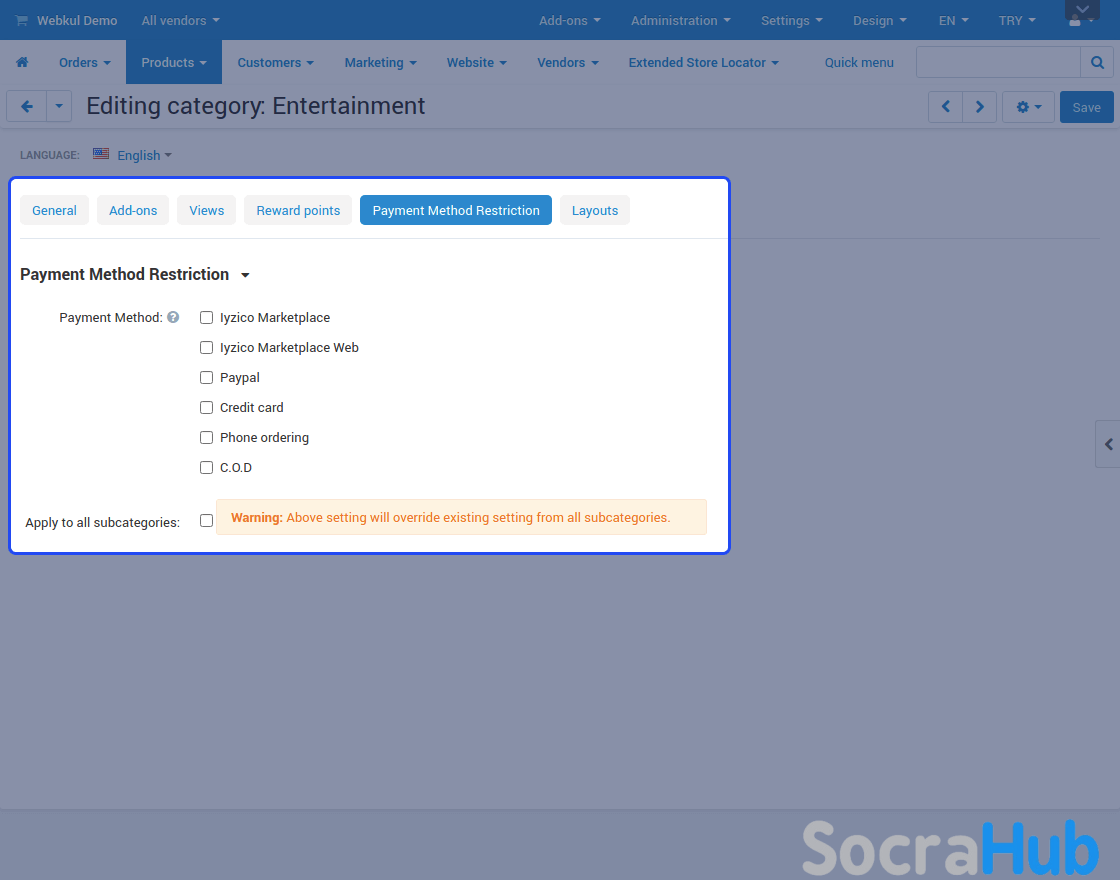1120x880 pixels.
Task: Click the search magnifier icon button
Action: pyautogui.click(x=1097, y=62)
